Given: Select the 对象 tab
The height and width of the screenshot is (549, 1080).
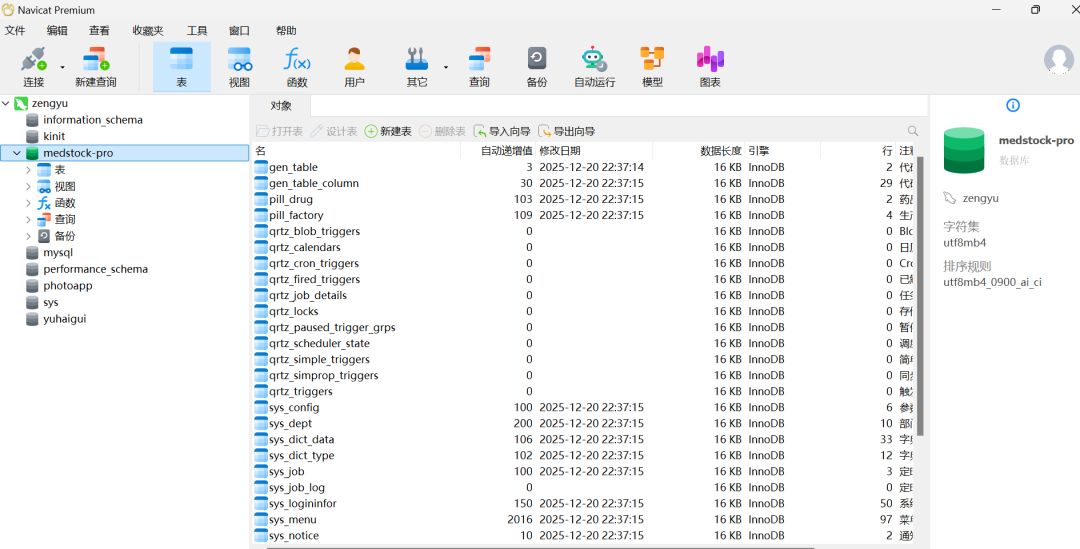Looking at the screenshot, I should [281, 106].
